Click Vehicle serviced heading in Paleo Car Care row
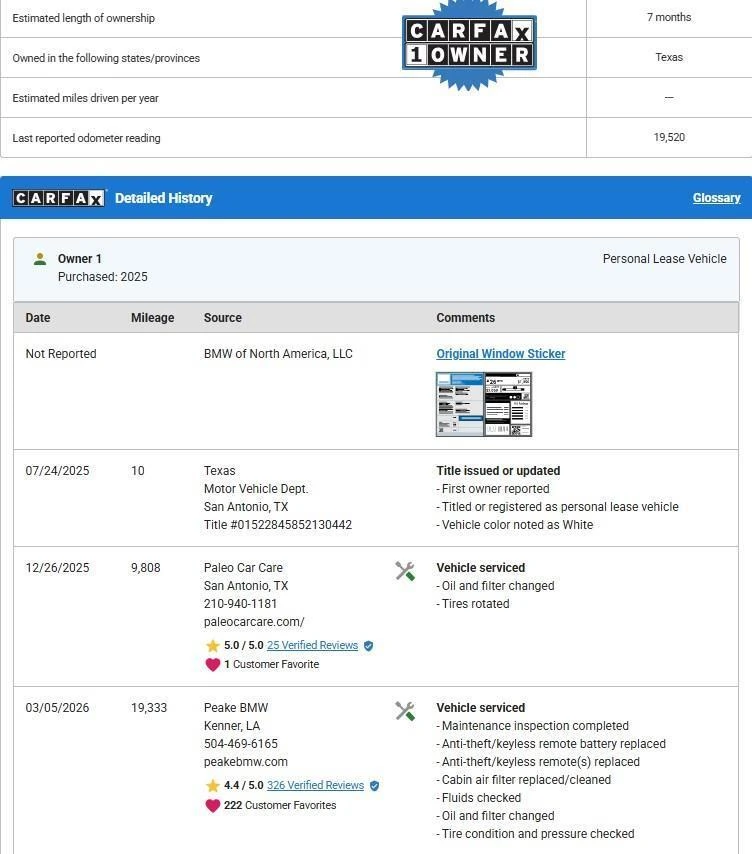This screenshot has width=752, height=854. (x=481, y=568)
